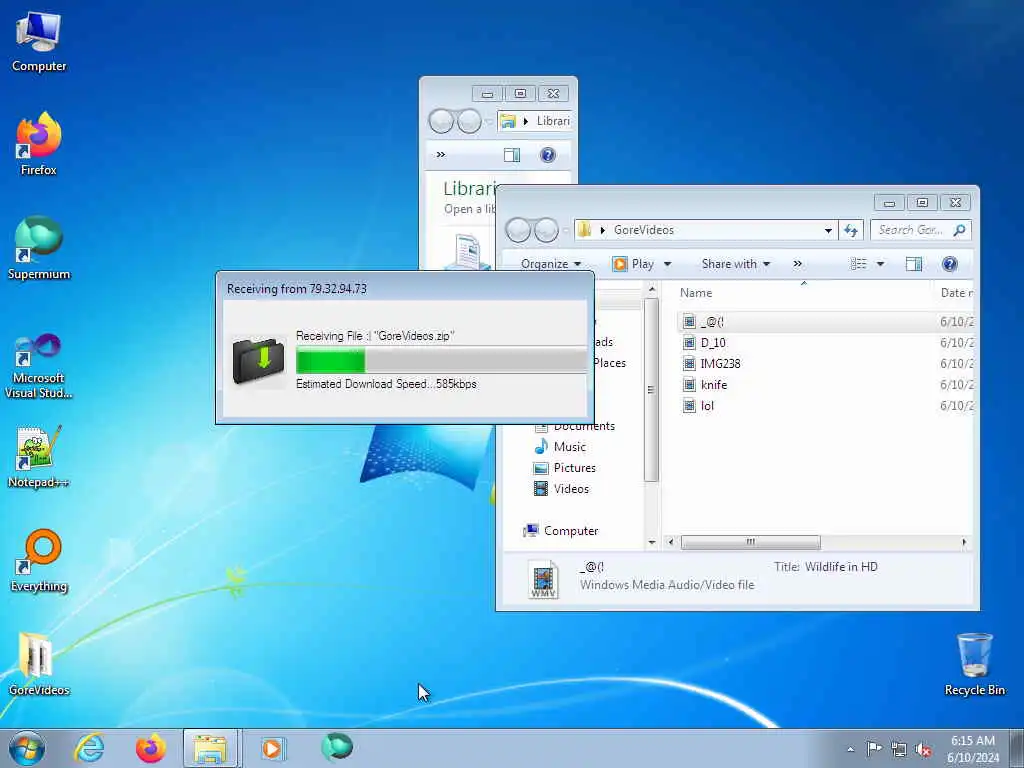Expand the Play options arrow

click(x=667, y=264)
